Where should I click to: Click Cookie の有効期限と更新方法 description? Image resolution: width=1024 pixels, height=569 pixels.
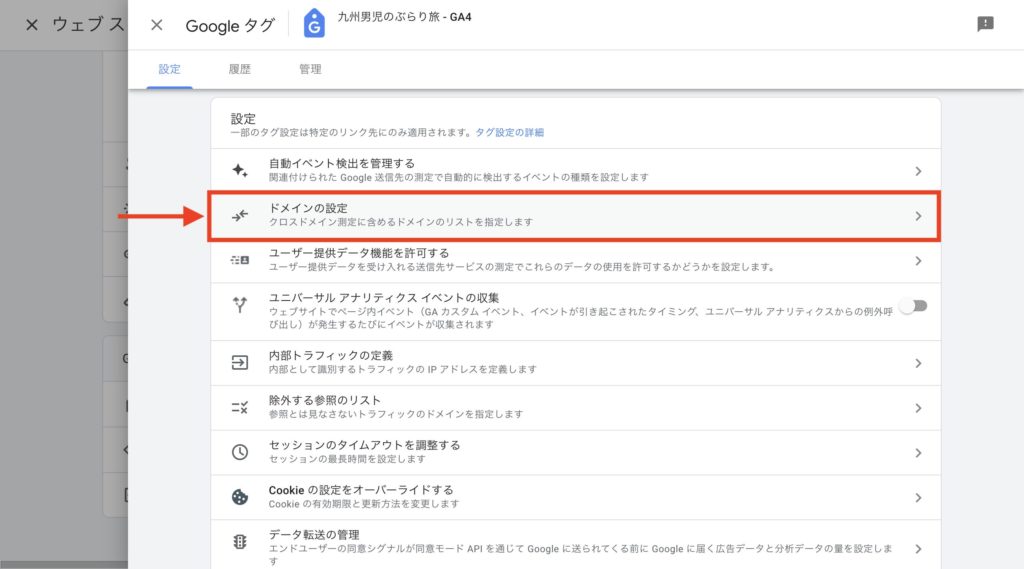[x=364, y=504]
